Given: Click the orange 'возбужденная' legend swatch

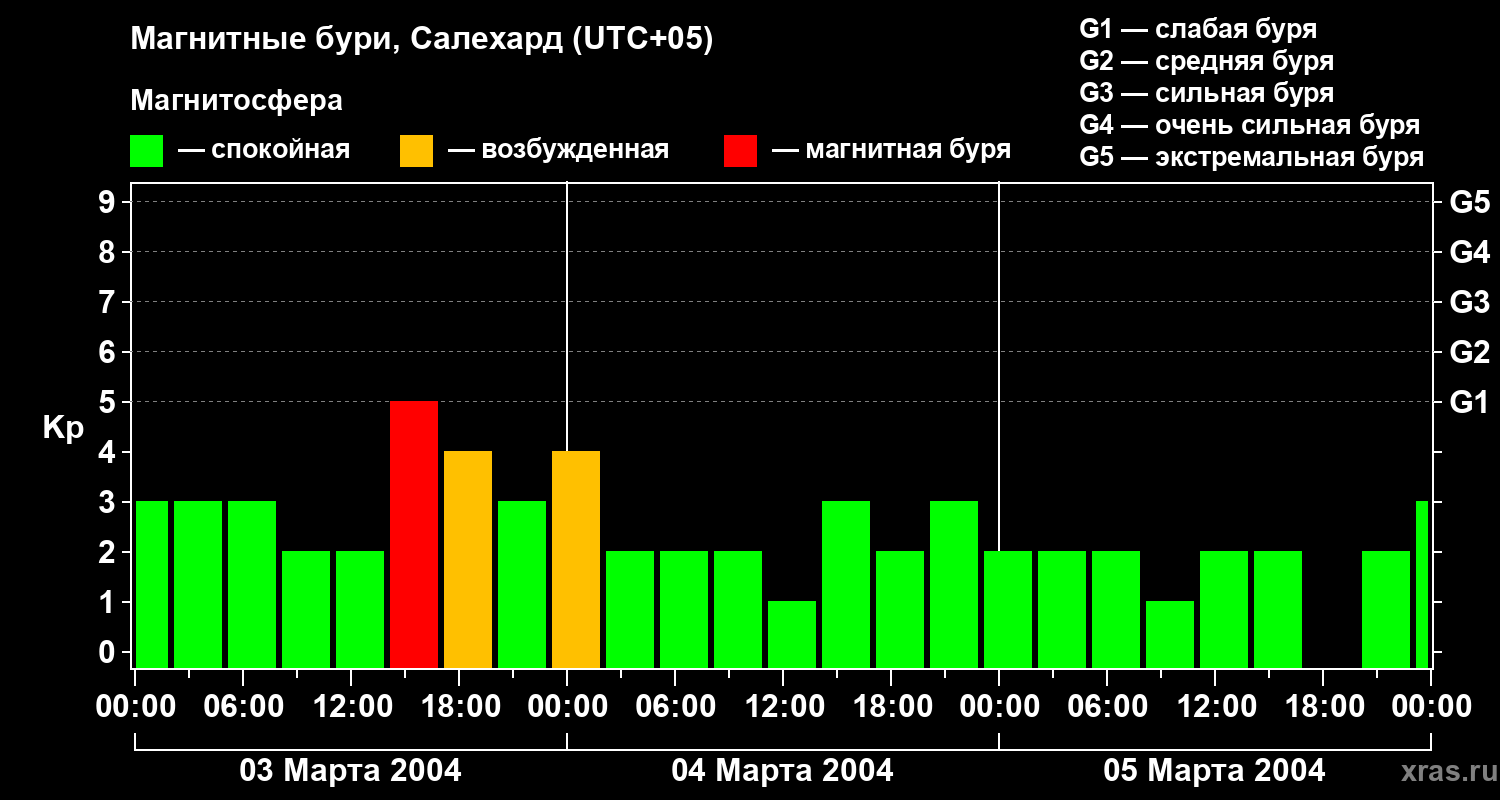Looking at the screenshot, I should coord(416,151).
